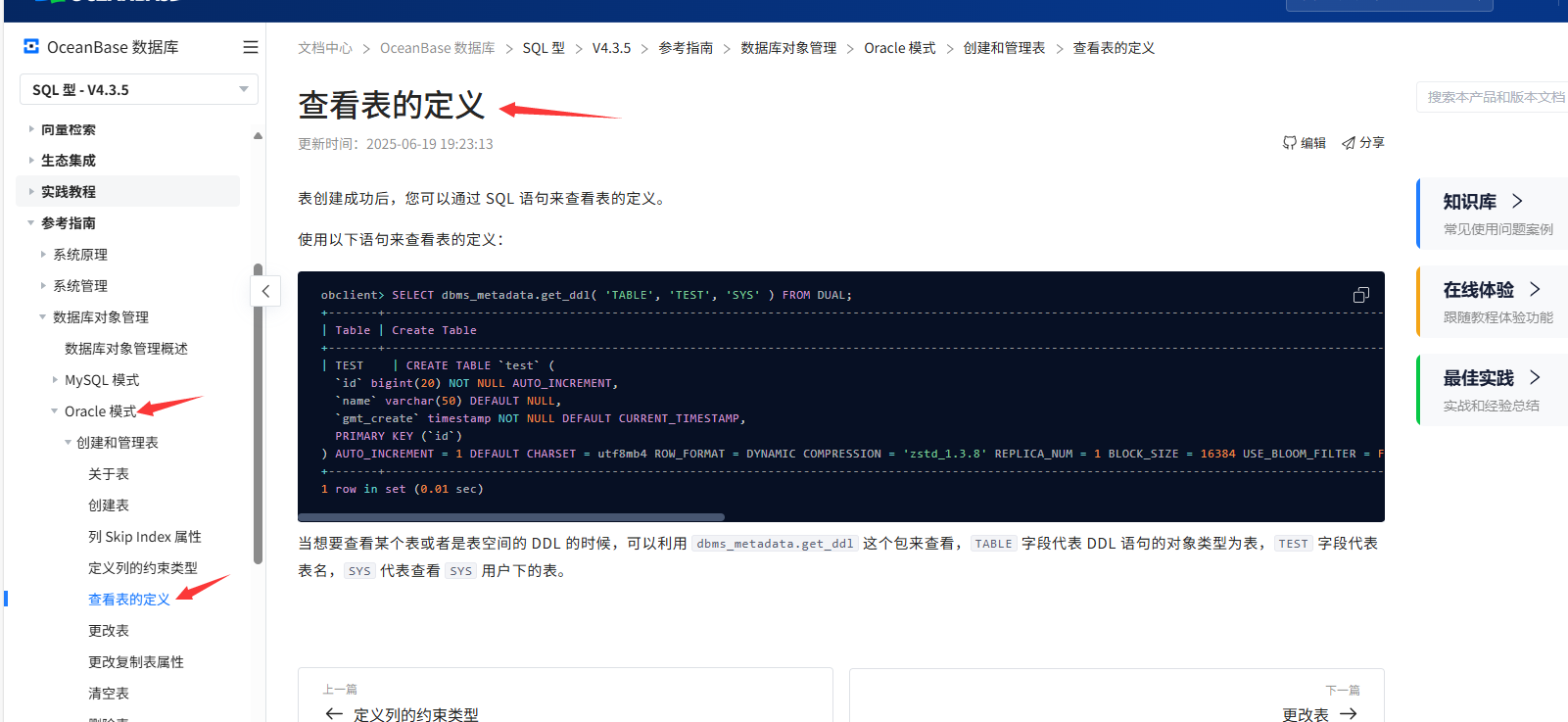Collapse sidebar with the left chevron button
The width and height of the screenshot is (1568, 722).
pos(265,291)
